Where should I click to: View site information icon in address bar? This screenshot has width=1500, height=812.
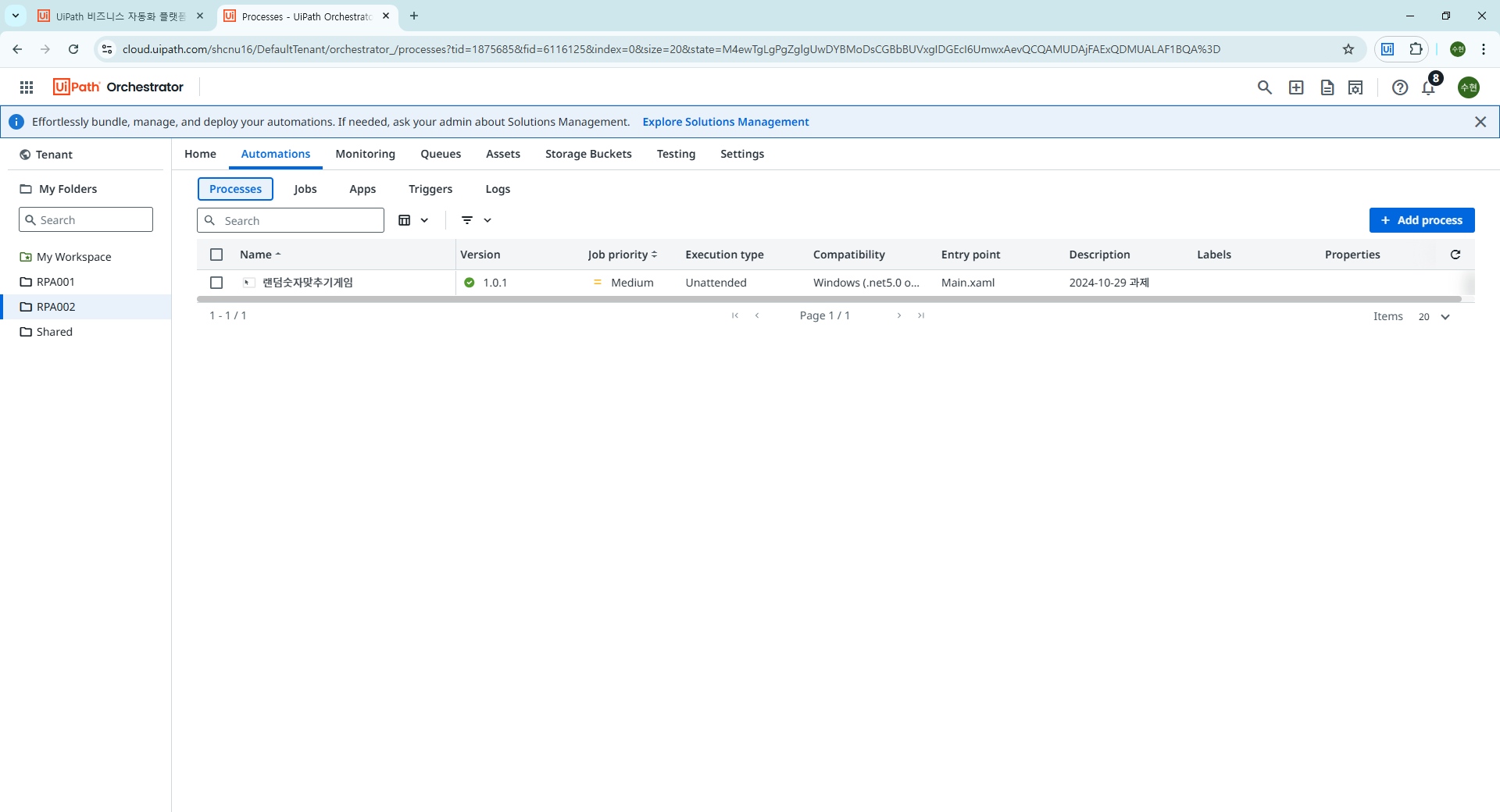107,49
